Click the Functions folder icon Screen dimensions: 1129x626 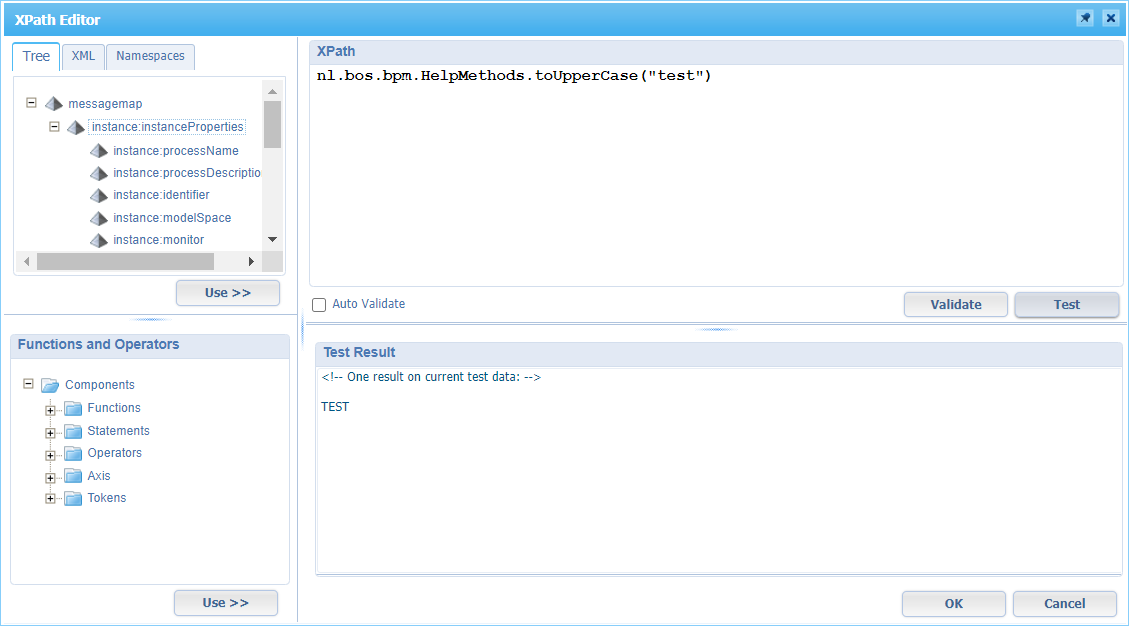coord(72,407)
